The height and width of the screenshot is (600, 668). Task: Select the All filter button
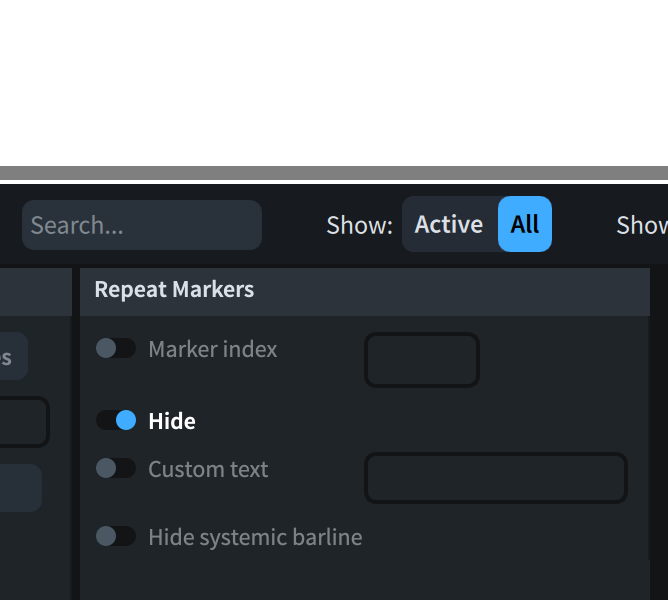(525, 225)
